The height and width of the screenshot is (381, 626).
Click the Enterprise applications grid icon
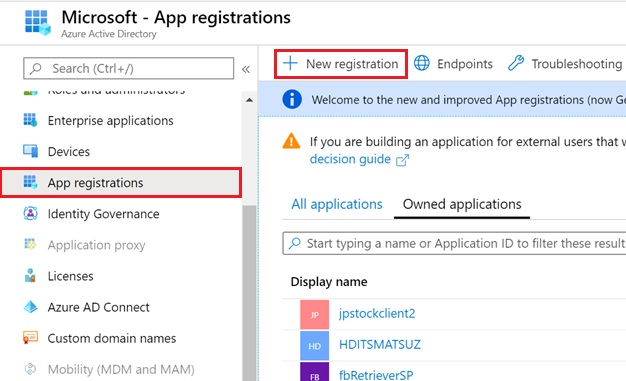pos(30,120)
